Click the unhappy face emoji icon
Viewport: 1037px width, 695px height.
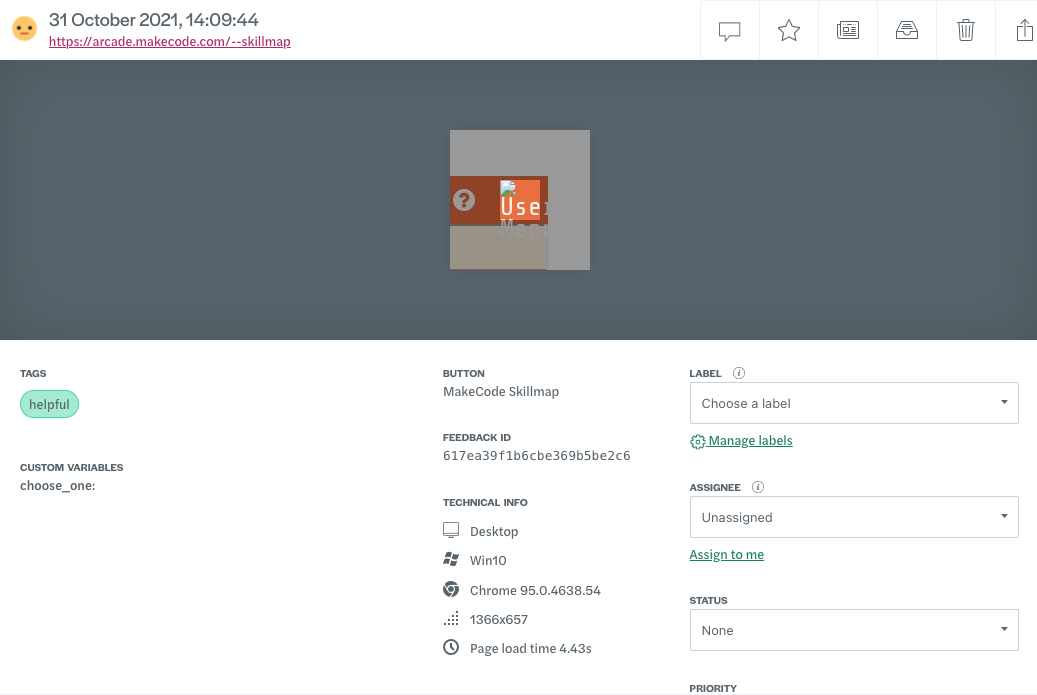click(22, 29)
